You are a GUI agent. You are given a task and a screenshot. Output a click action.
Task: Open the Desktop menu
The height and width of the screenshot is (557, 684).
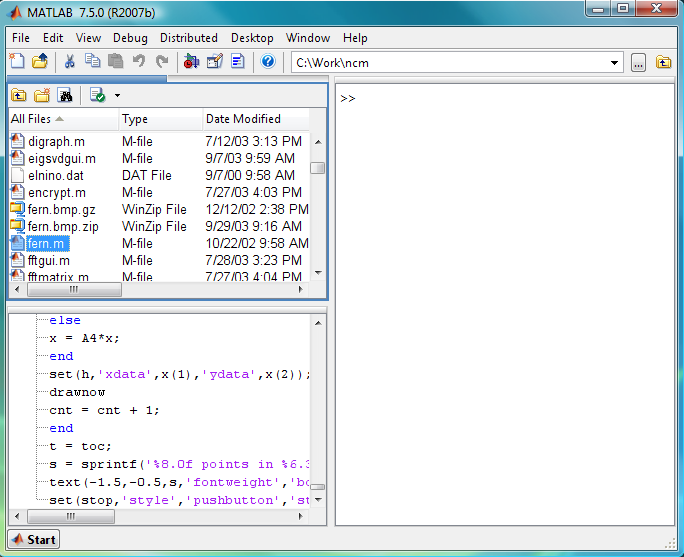pyautogui.click(x=252, y=38)
